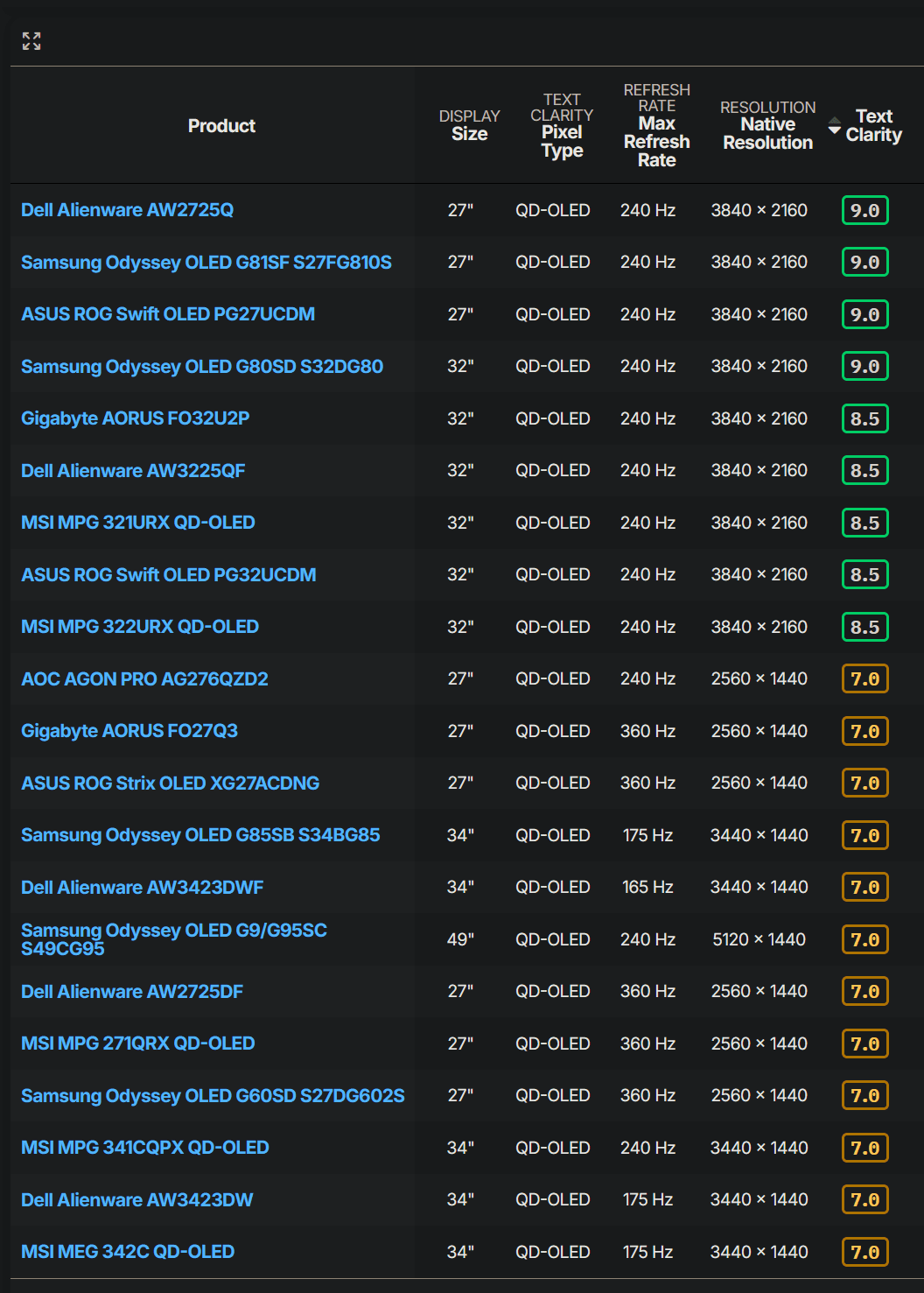This screenshot has width=924, height=1293.
Task: Open ASUS ROG Swift OLED PG32UCDM link
Action: pos(169,575)
